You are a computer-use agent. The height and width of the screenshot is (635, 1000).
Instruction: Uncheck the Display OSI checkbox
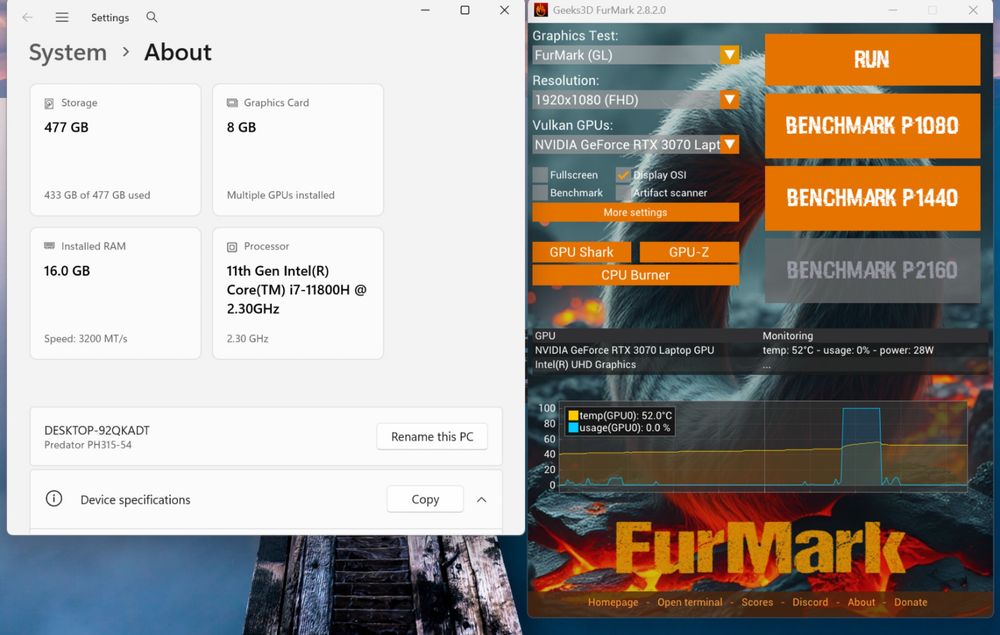[x=623, y=175]
